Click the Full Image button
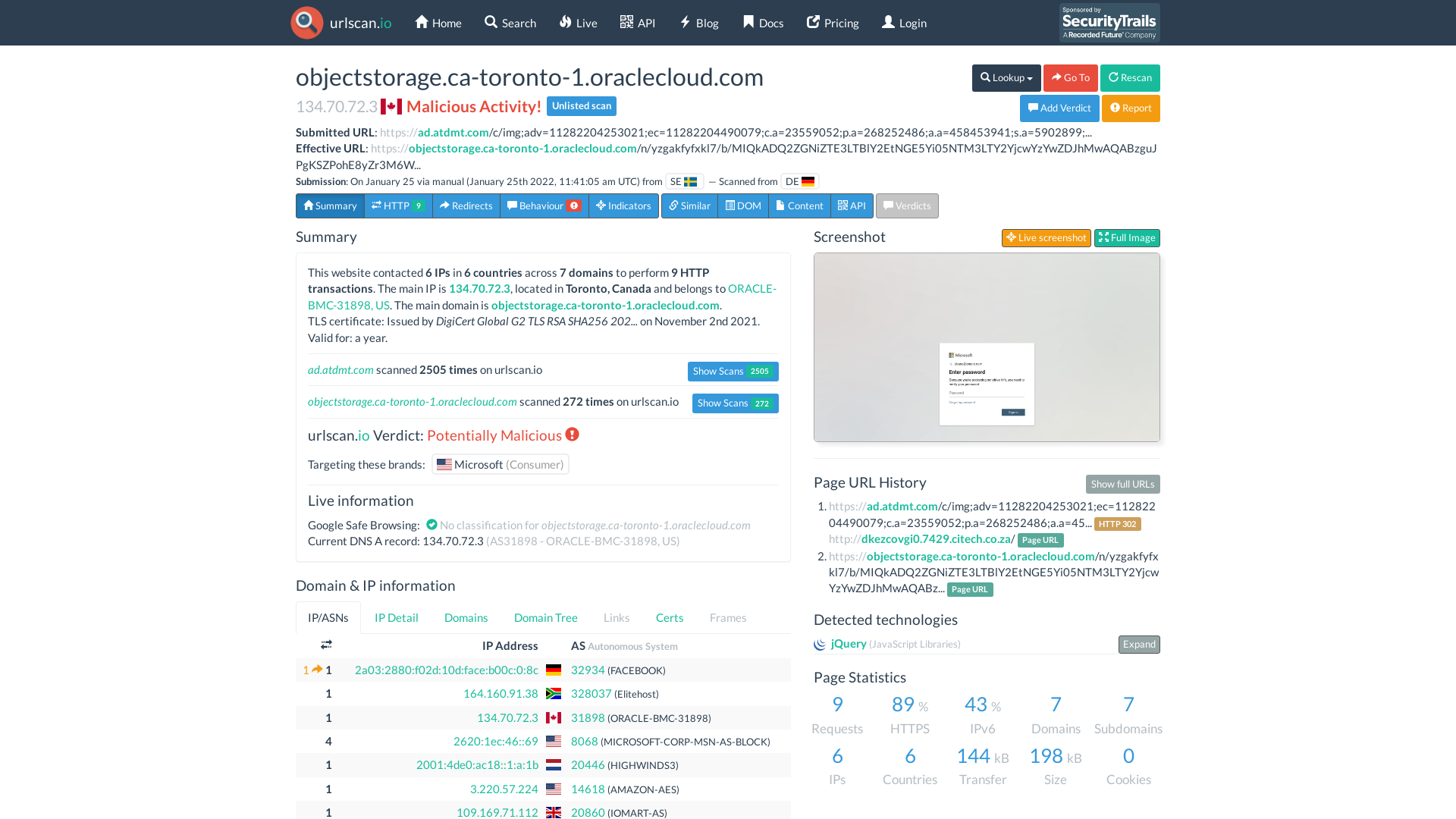This screenshot has height=819, width=1456. point(1127,238)
